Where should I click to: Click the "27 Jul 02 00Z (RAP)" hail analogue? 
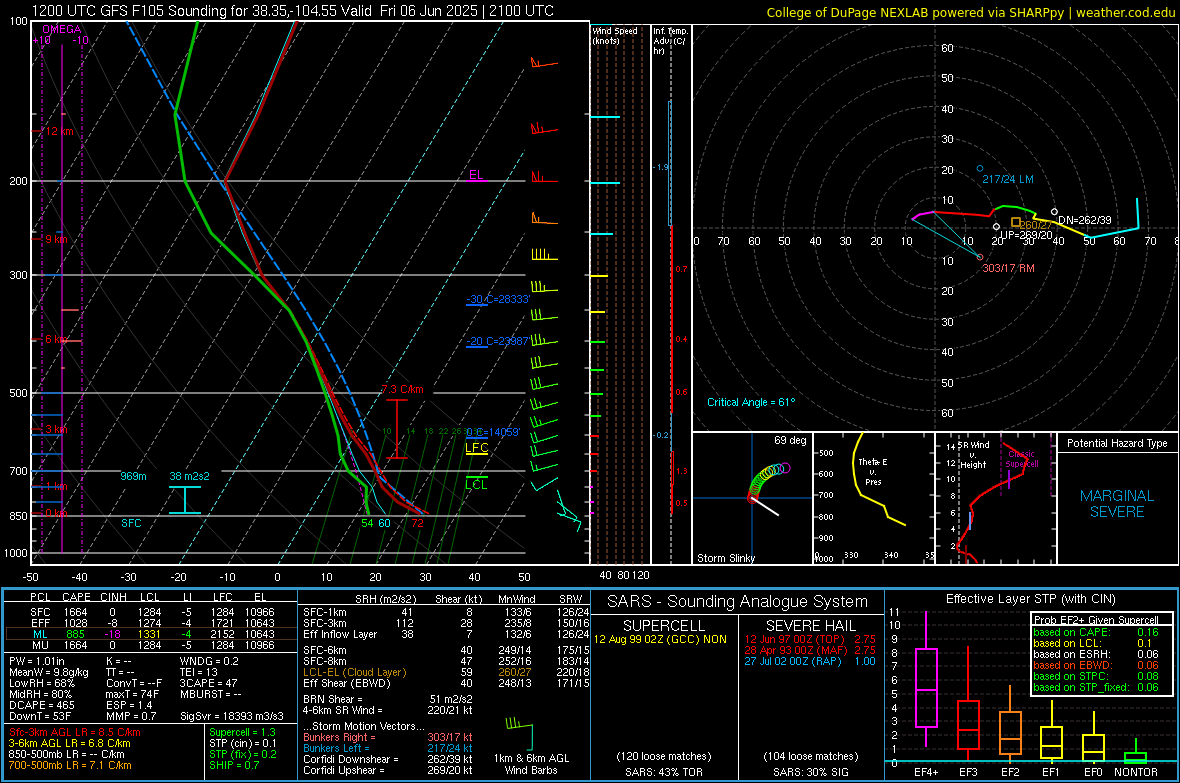pyautogui.click(x=795, y=661)
